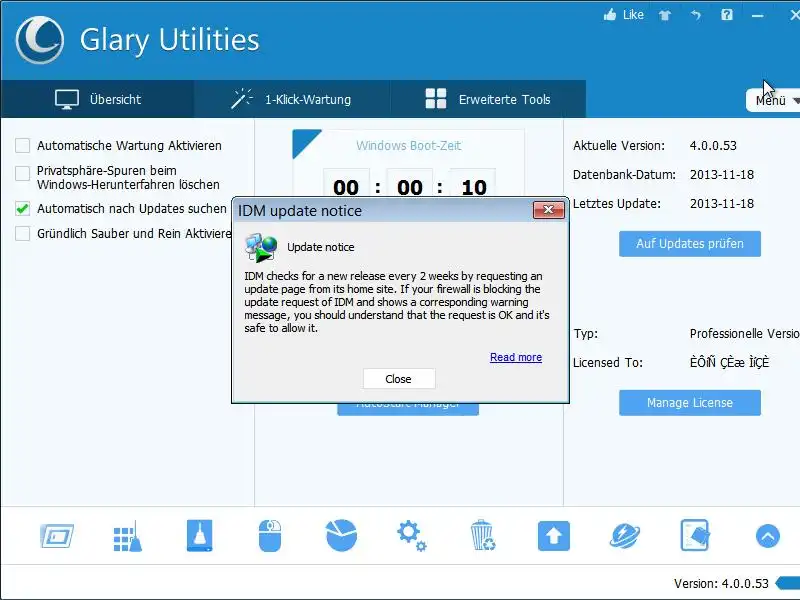Open the process manager gears icon

click(412, 536)
